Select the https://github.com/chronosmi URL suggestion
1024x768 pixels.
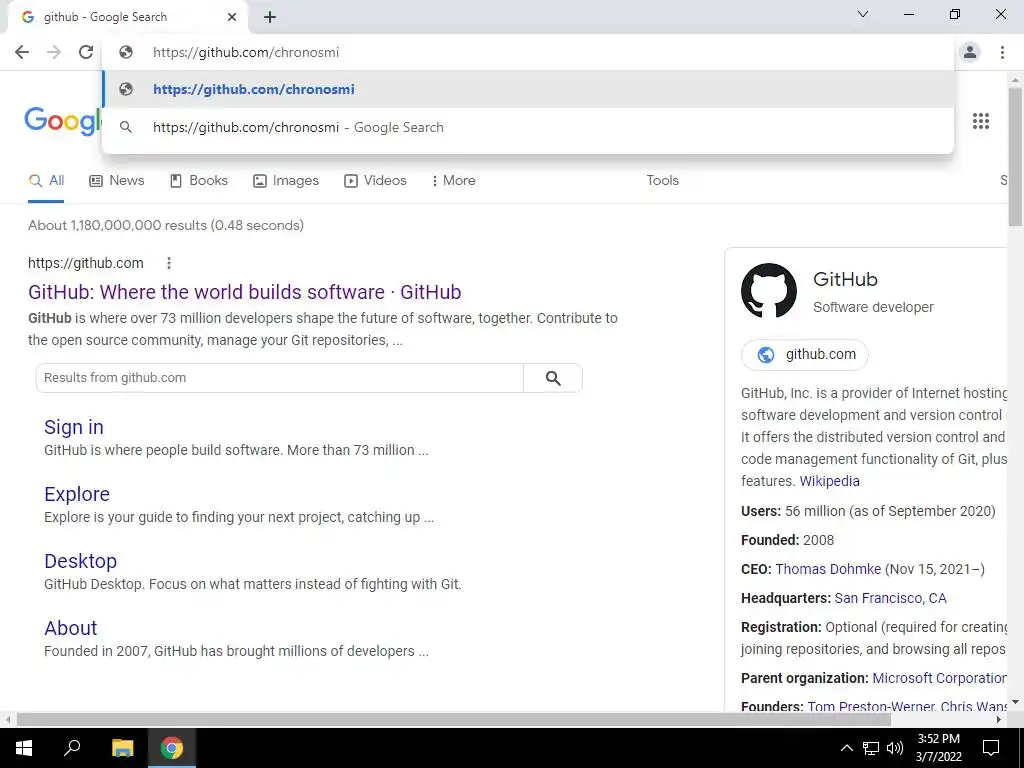tap(528, 89)
